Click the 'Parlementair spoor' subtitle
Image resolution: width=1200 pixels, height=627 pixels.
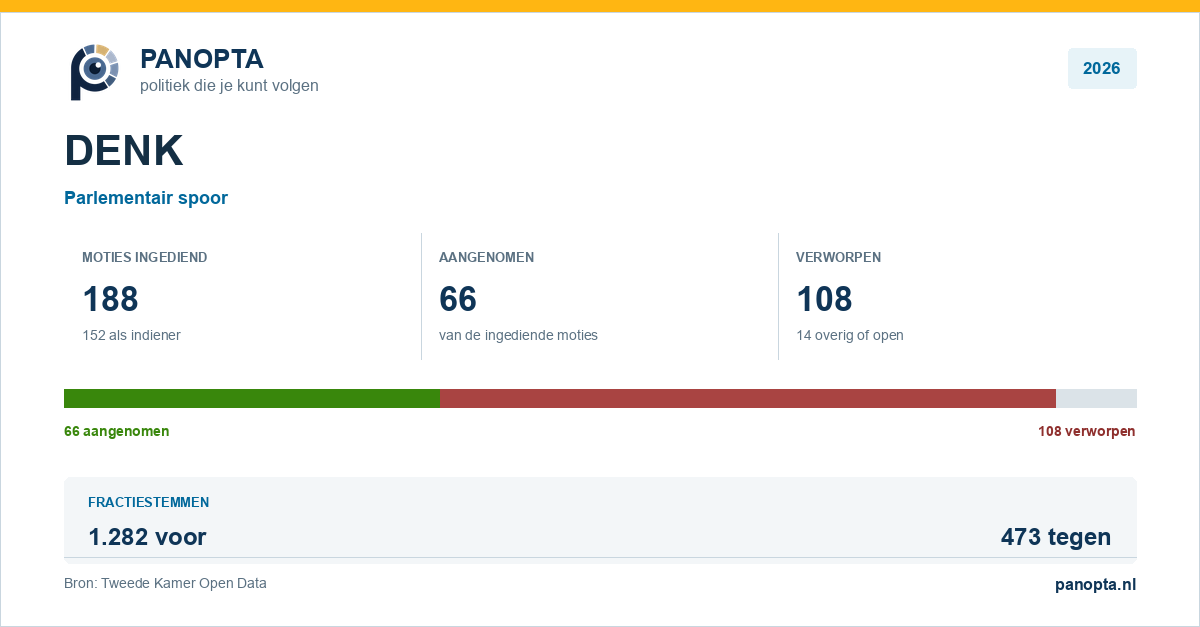pyautogui.click(x=146, y=198)
